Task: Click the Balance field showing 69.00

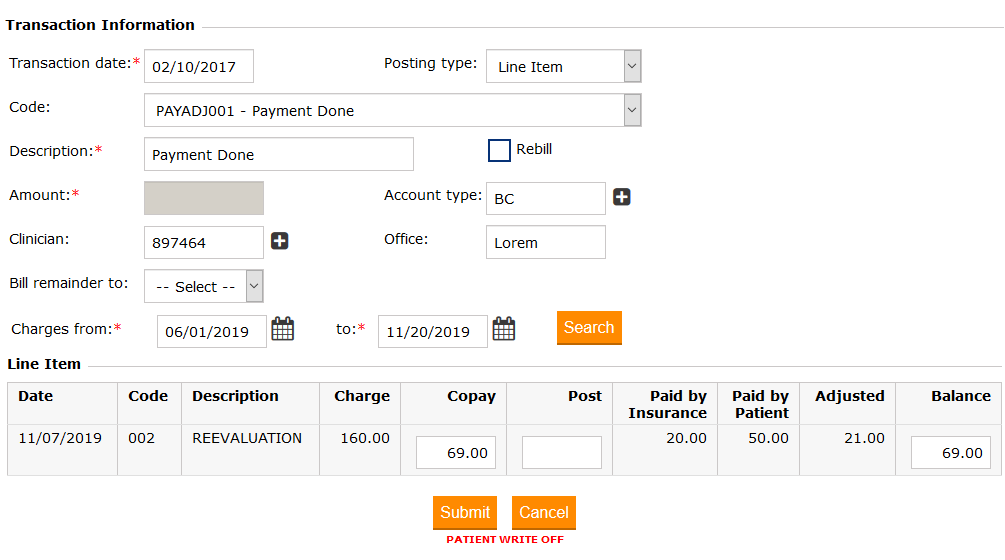Action: coord(950,452)
